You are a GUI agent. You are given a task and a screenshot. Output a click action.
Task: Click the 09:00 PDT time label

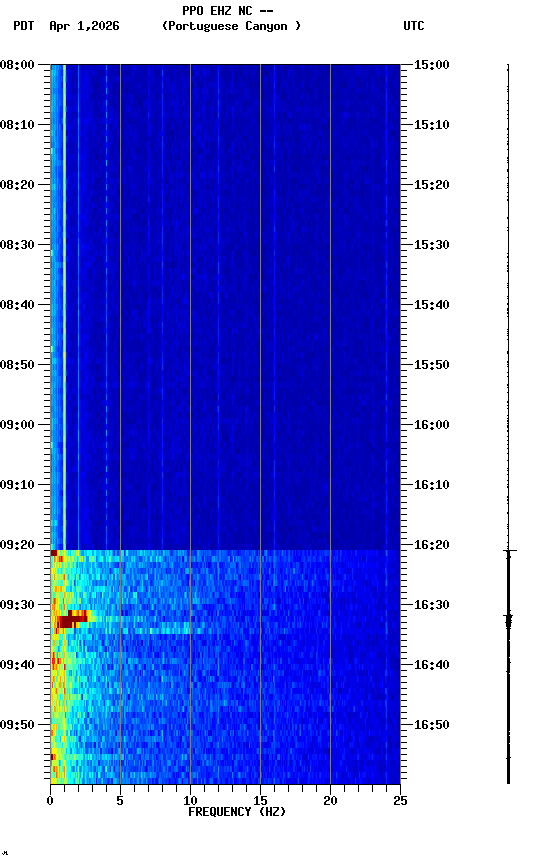(17, 425)
